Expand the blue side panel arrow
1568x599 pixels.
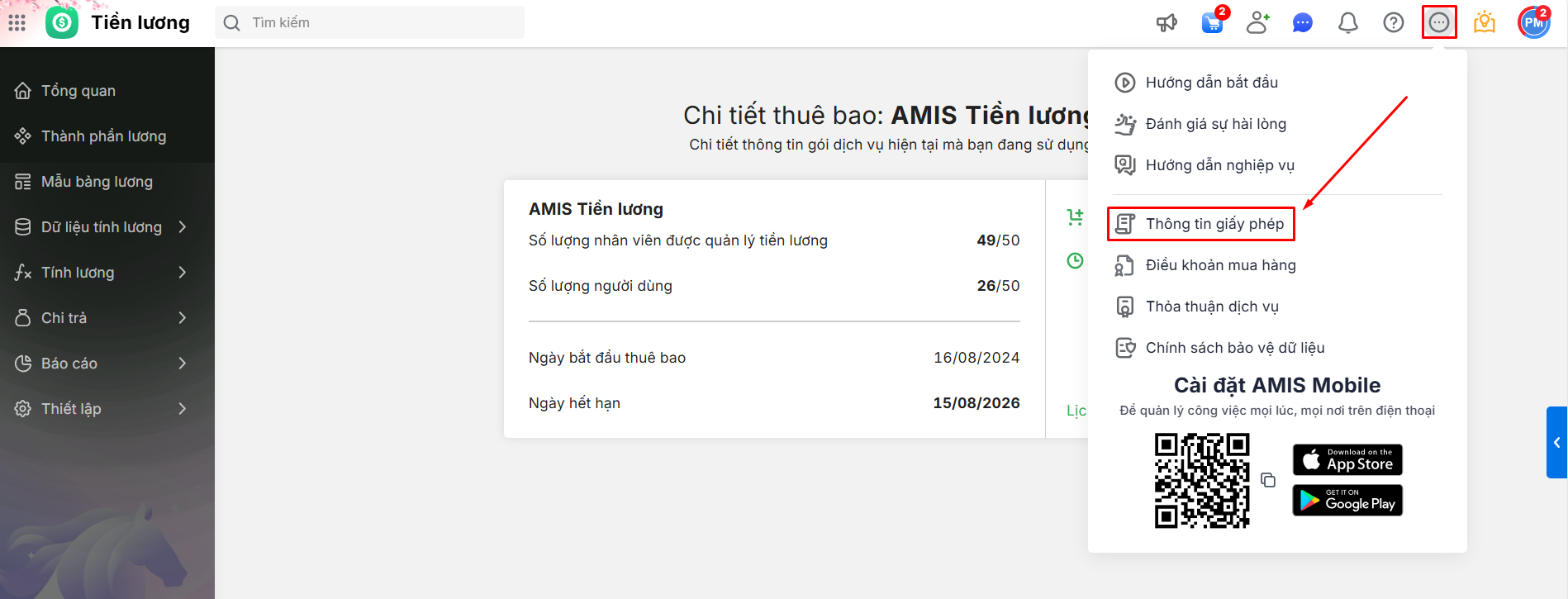[x=1557, y=443]
